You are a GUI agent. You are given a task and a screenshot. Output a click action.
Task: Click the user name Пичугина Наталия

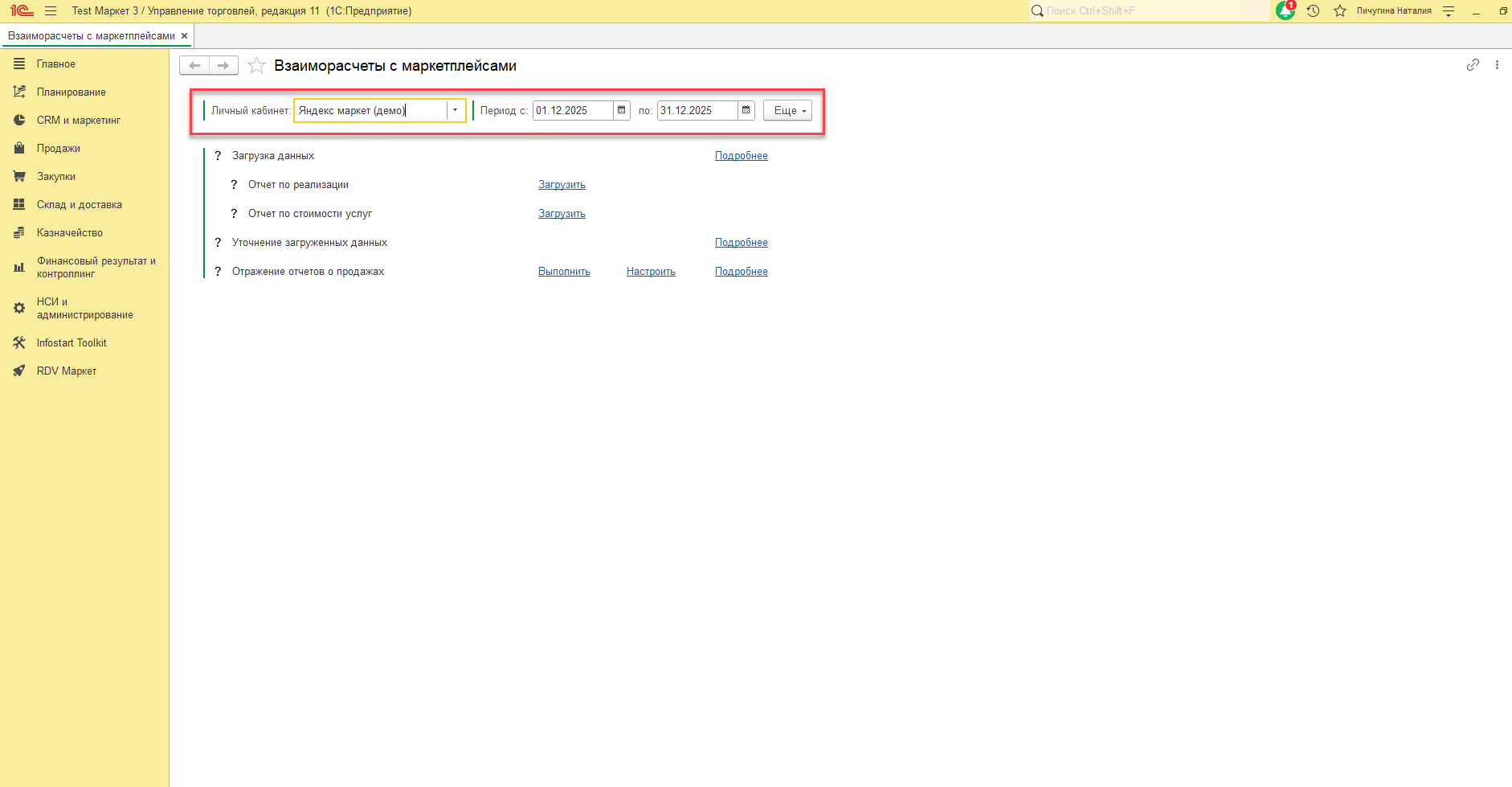click(1394, 11)
